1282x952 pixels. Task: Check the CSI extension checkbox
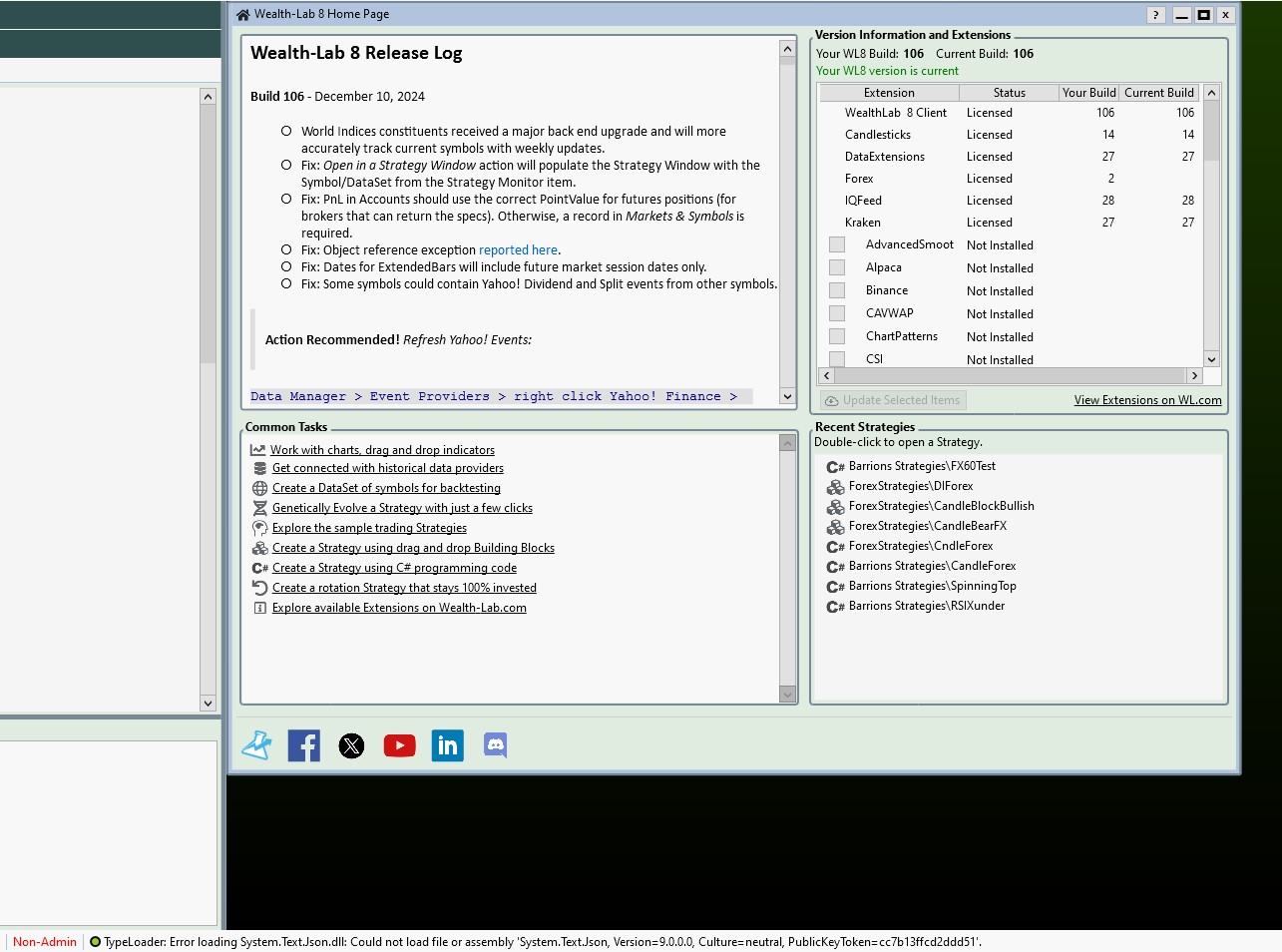click(837, 359)
